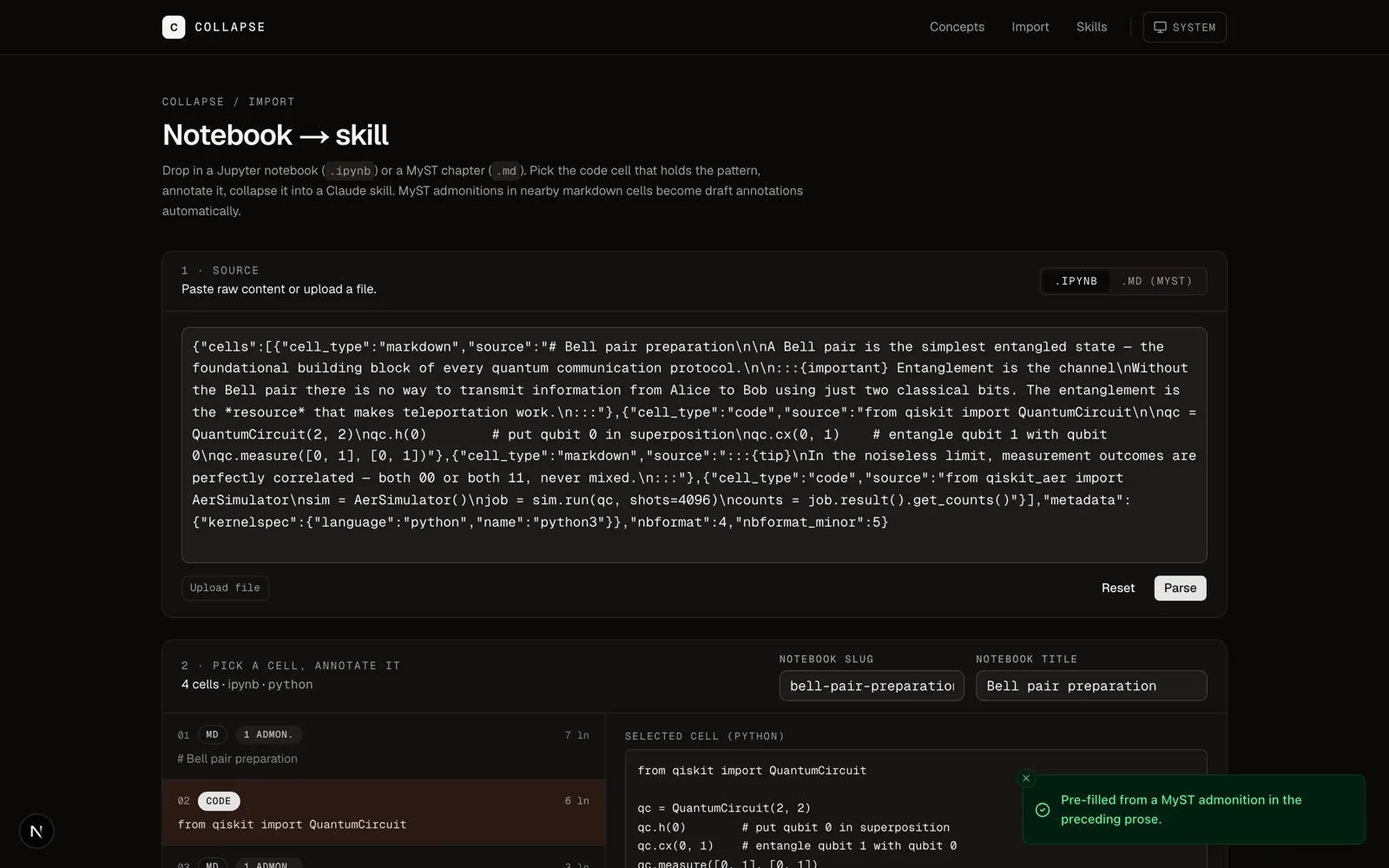
Task: Edit the Notebook title field
Action: pos(1091,686)
